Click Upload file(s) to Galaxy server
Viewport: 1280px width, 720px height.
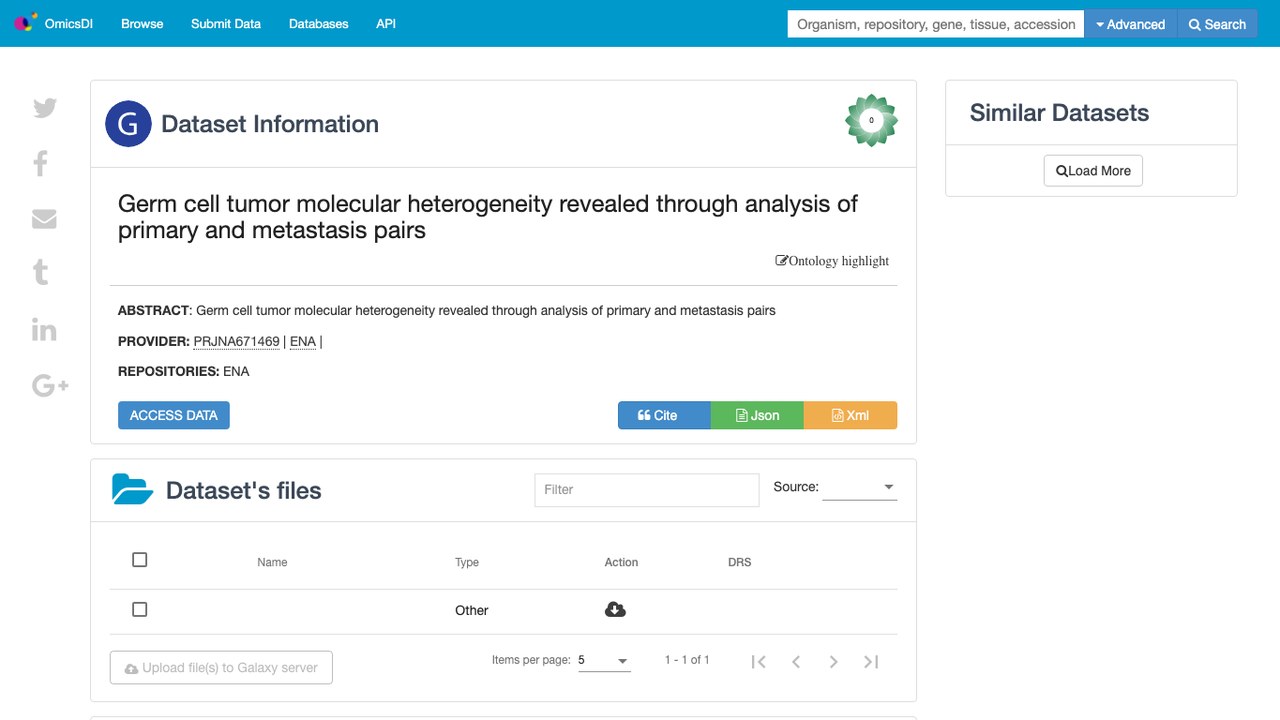(221, 668)
